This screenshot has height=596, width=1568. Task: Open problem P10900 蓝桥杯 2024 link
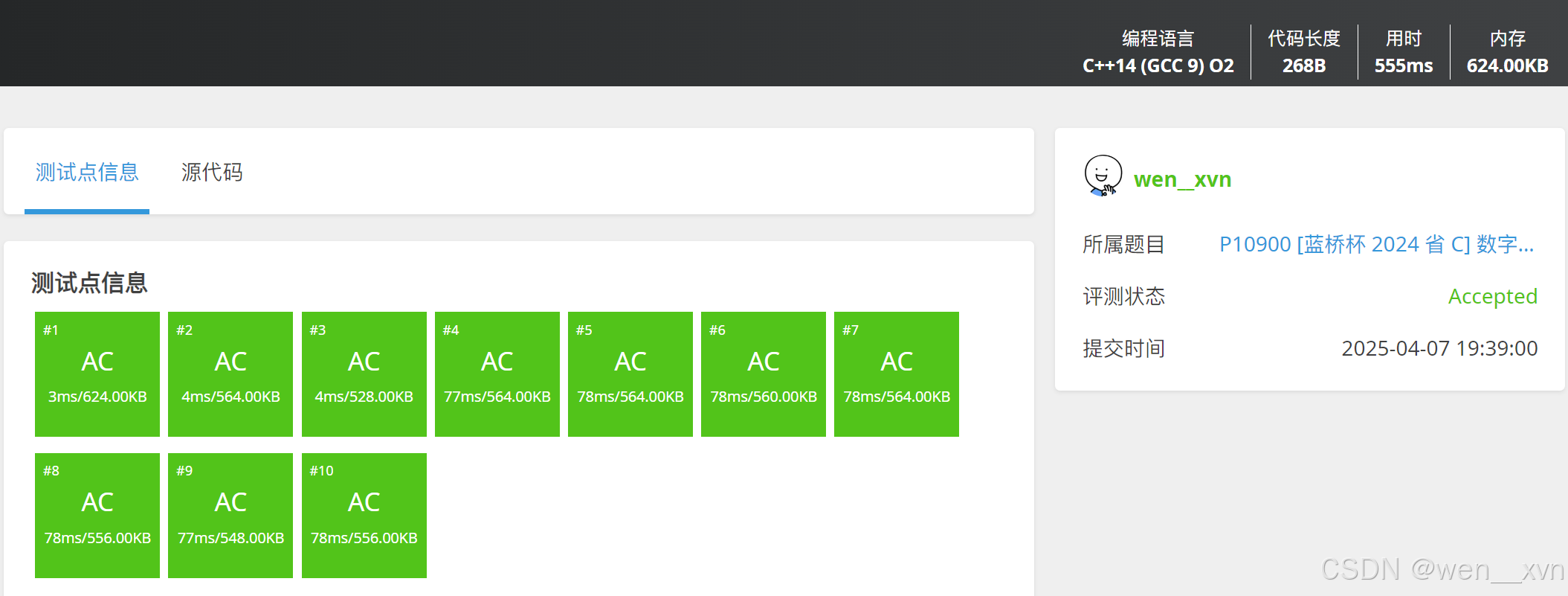click(1376, 244)
